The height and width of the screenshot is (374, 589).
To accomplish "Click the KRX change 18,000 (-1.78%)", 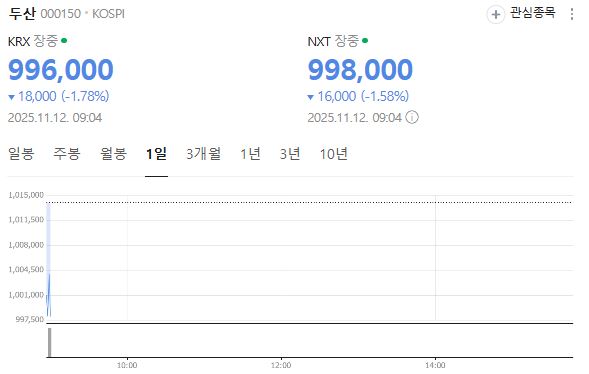I will click(59, 97).
